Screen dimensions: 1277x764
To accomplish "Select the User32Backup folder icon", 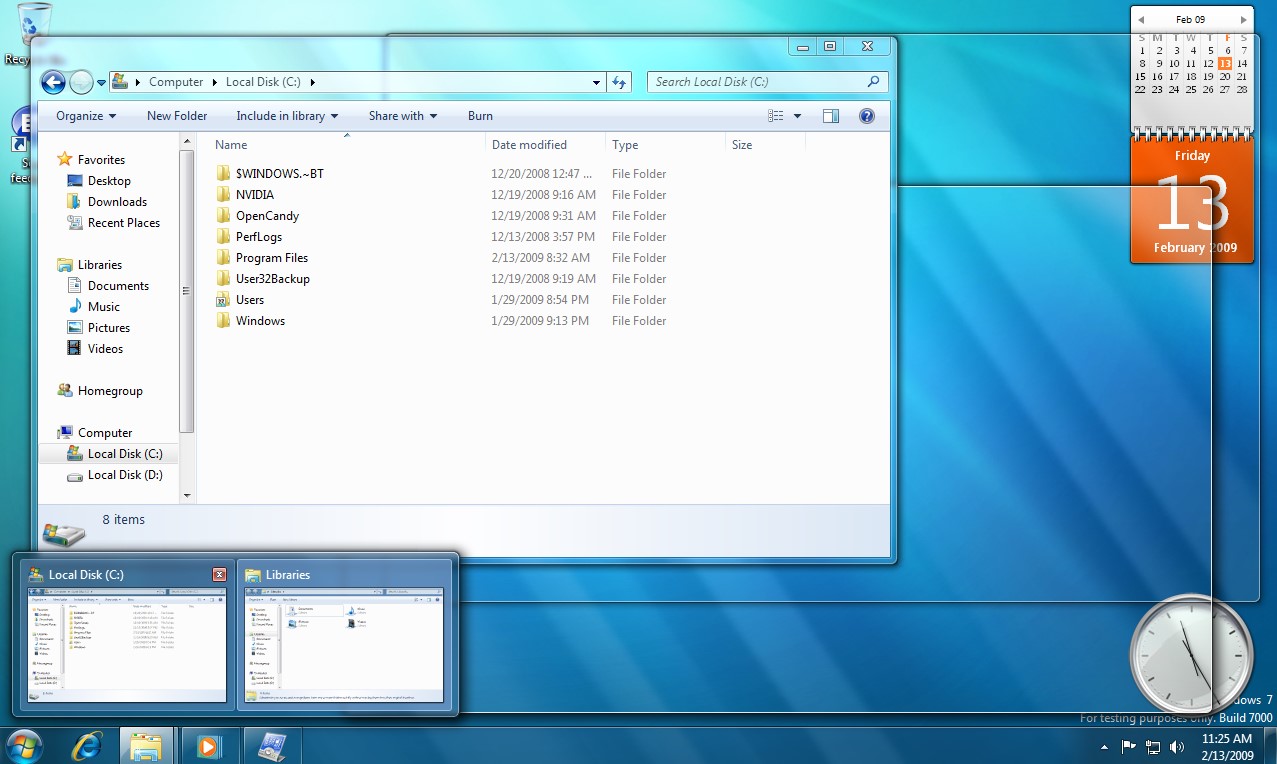I will coord(224,279).
